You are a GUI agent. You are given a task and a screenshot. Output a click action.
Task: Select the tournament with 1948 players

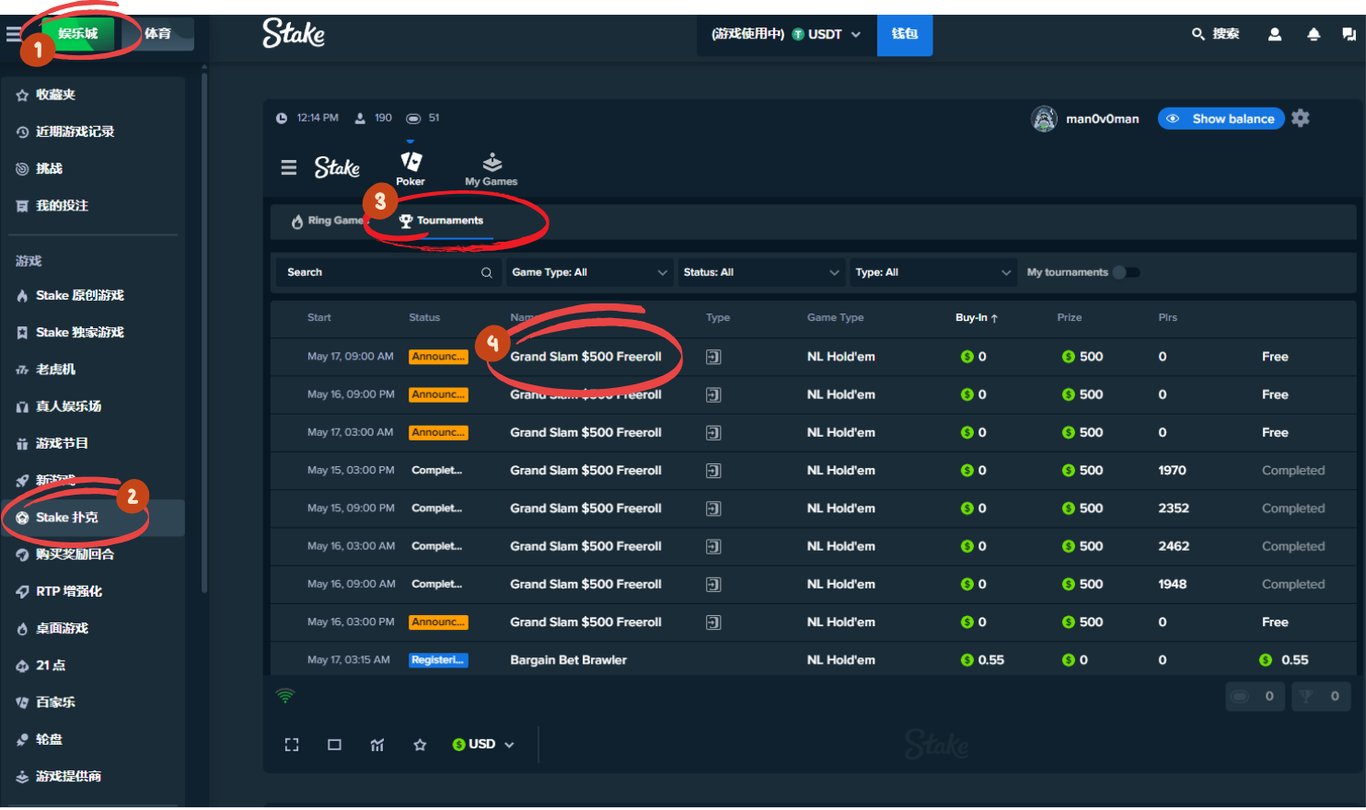coord(813,585)
